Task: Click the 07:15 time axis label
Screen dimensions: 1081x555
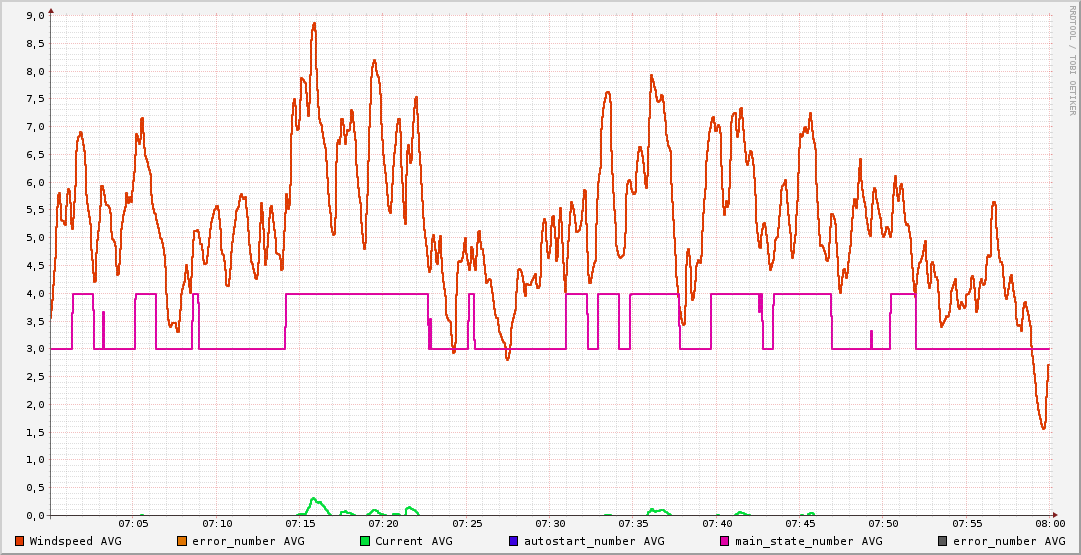Action: coord(300,523)
